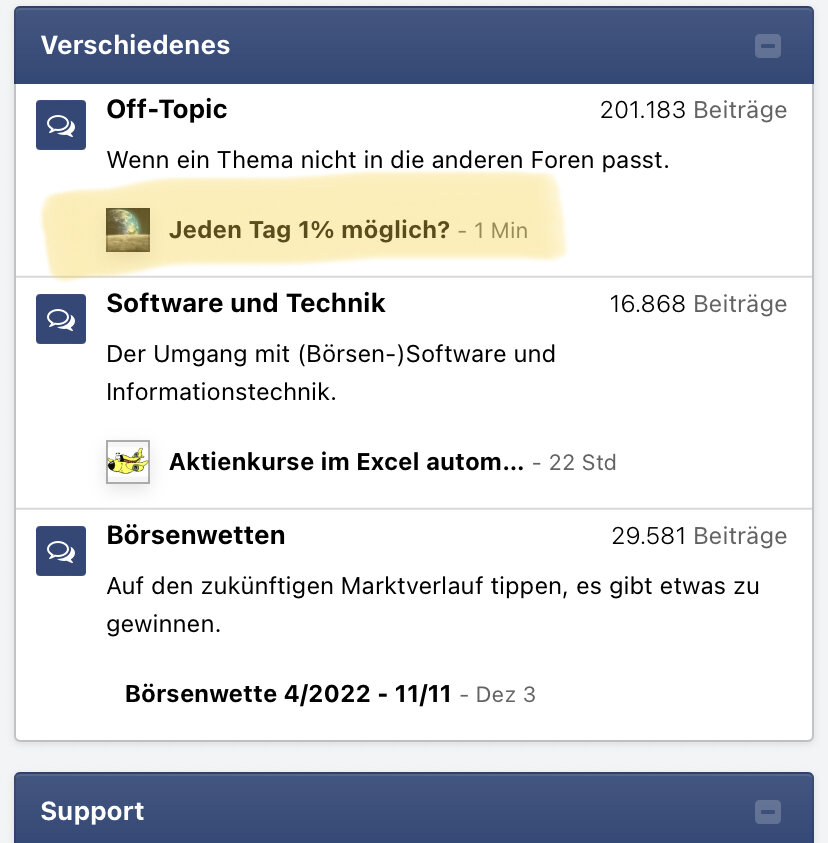Open thread 'Aktienkurse im Excel autom...'
The height and width of the screenshot is (843, 828).
(346, 462)
